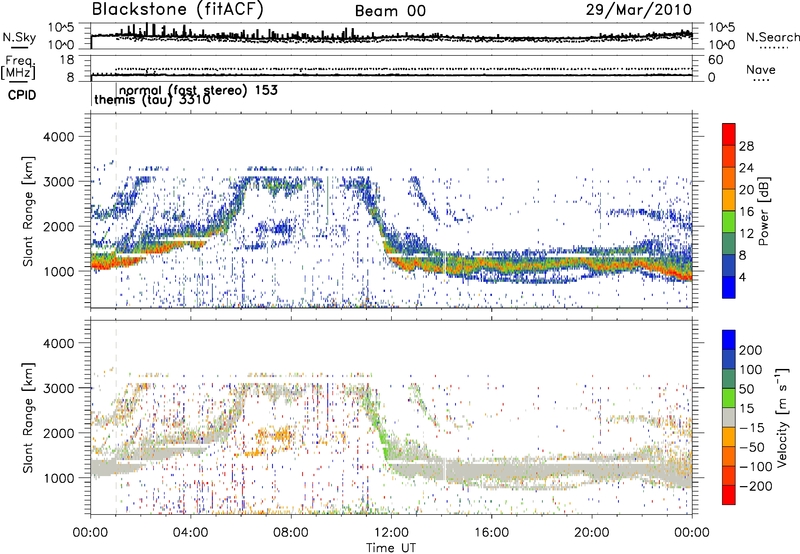800x554 pixels.
Task: Click the power panel 'Slant Range [km]' label
Action: pos(29,211)
